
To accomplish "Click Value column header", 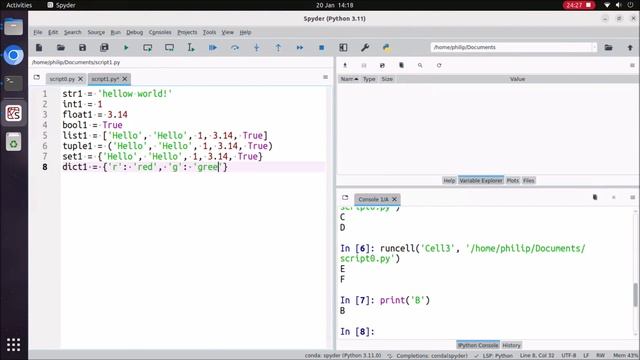I will [x=517, y=79].
